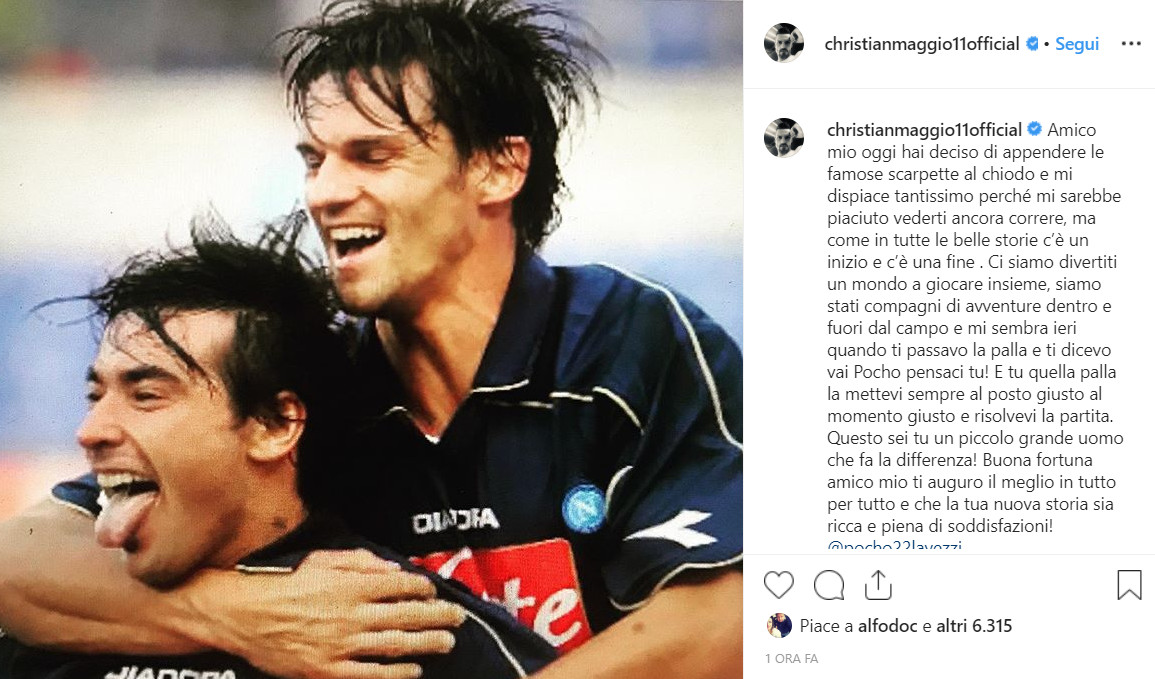
Task: Open the caption author avatar
Action: (x=784, y=138)
